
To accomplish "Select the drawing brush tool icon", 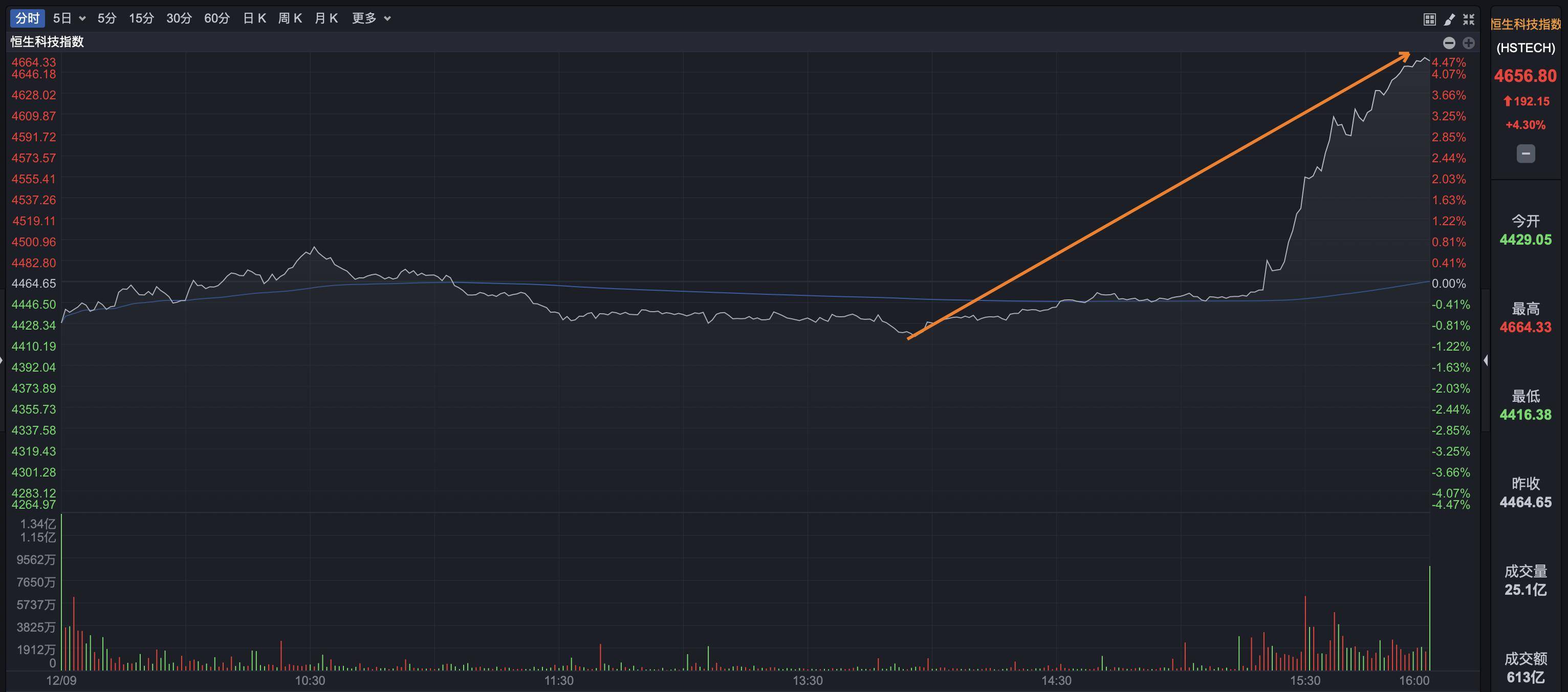I will pos(1449,18).
